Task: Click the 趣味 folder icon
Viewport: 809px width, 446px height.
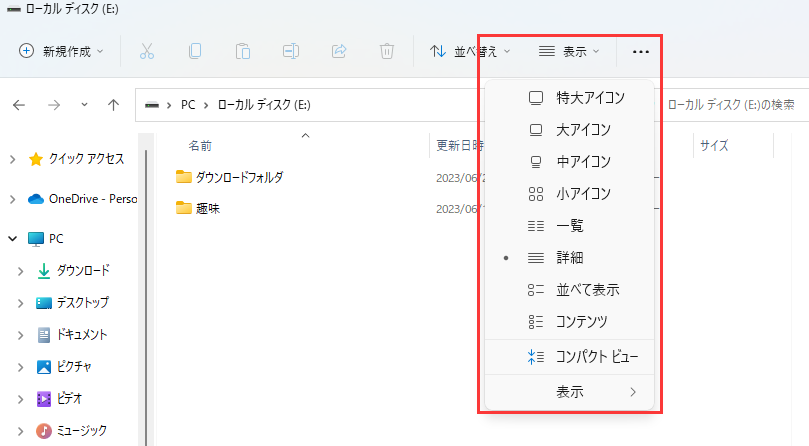Action: tap(184, 208)
